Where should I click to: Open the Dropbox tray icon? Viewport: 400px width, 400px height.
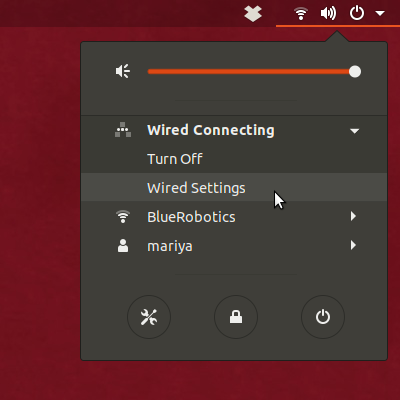pyautogui.click(x=253, y=13)
